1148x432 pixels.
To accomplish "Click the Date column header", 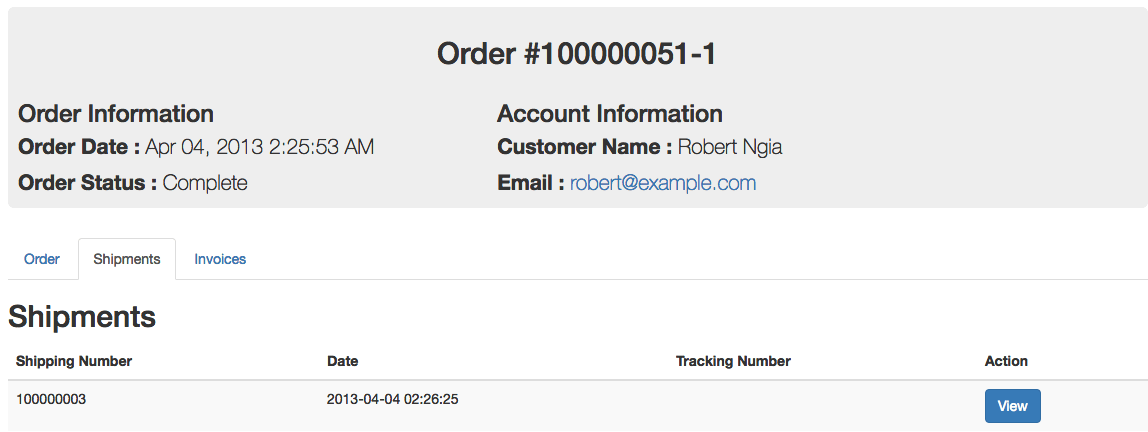I will tap(342, 361).
